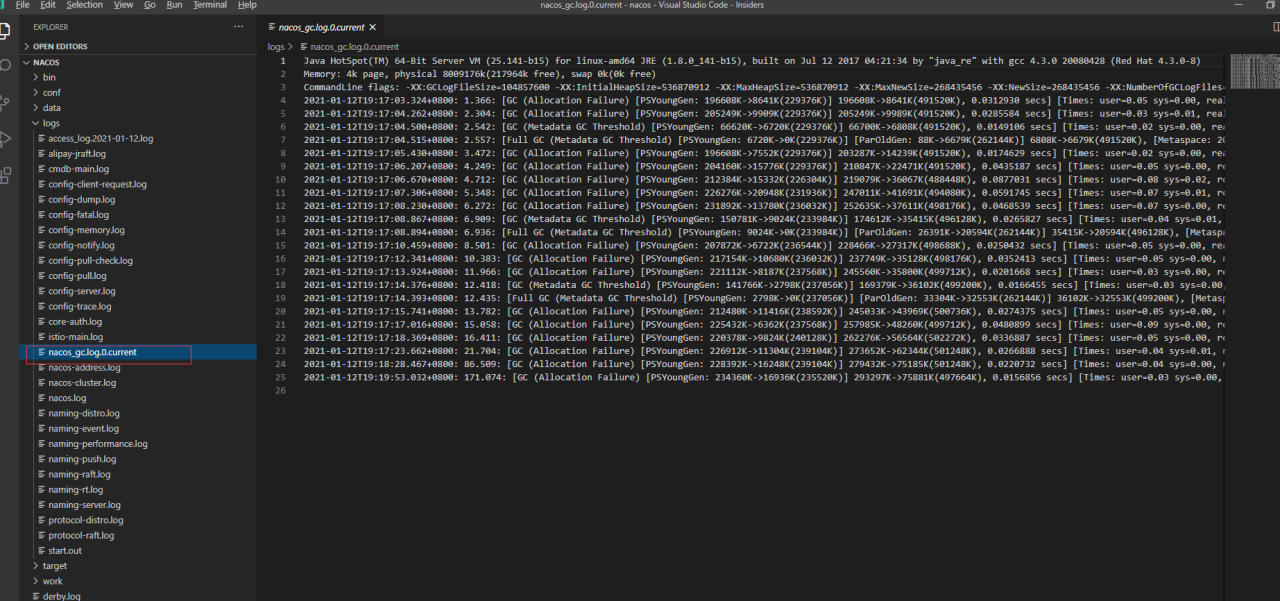
Task: Open the View menu
Action: click(123, 5)
